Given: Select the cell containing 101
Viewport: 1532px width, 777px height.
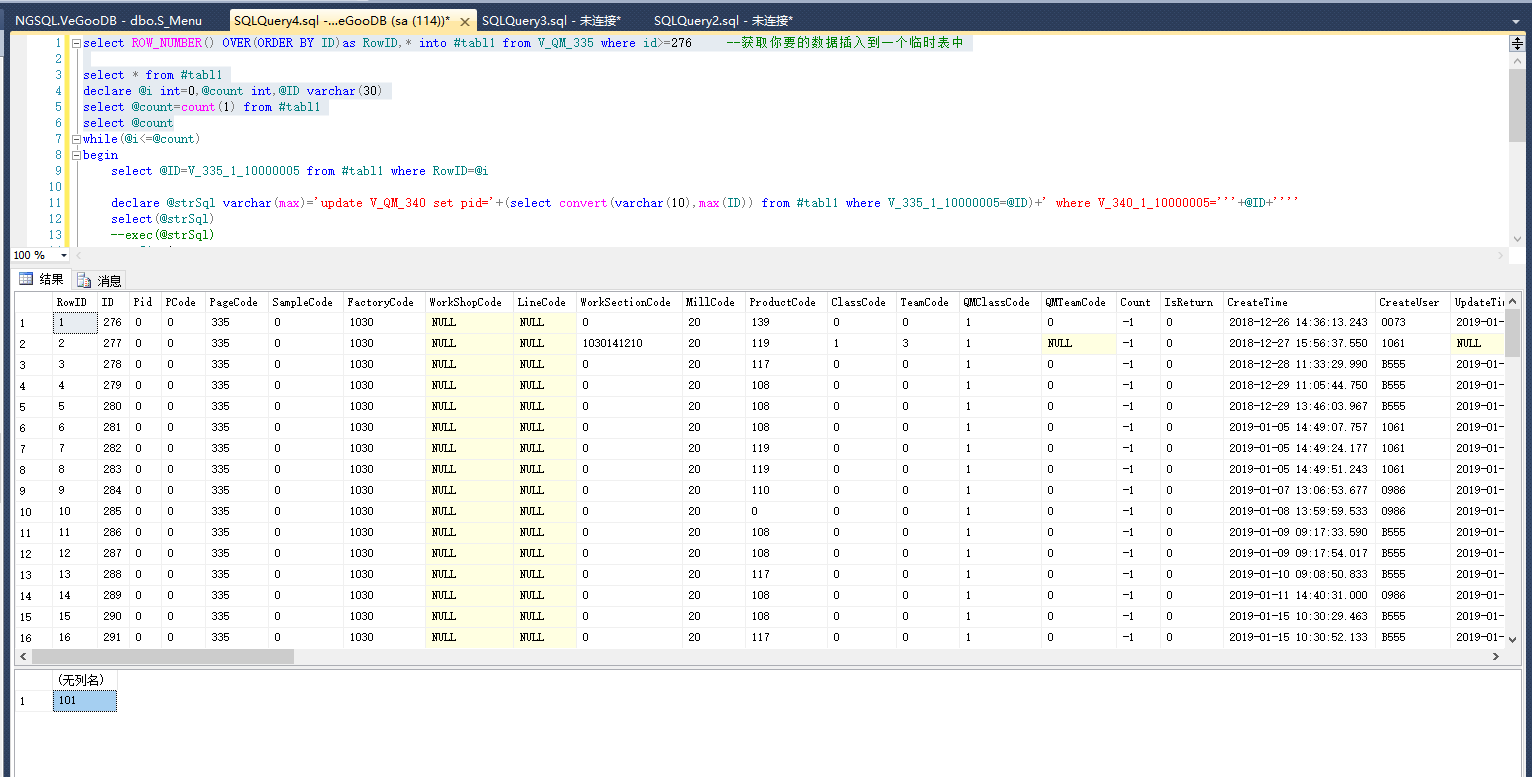Looking at the screenshot, I should [x=84, y=701].
